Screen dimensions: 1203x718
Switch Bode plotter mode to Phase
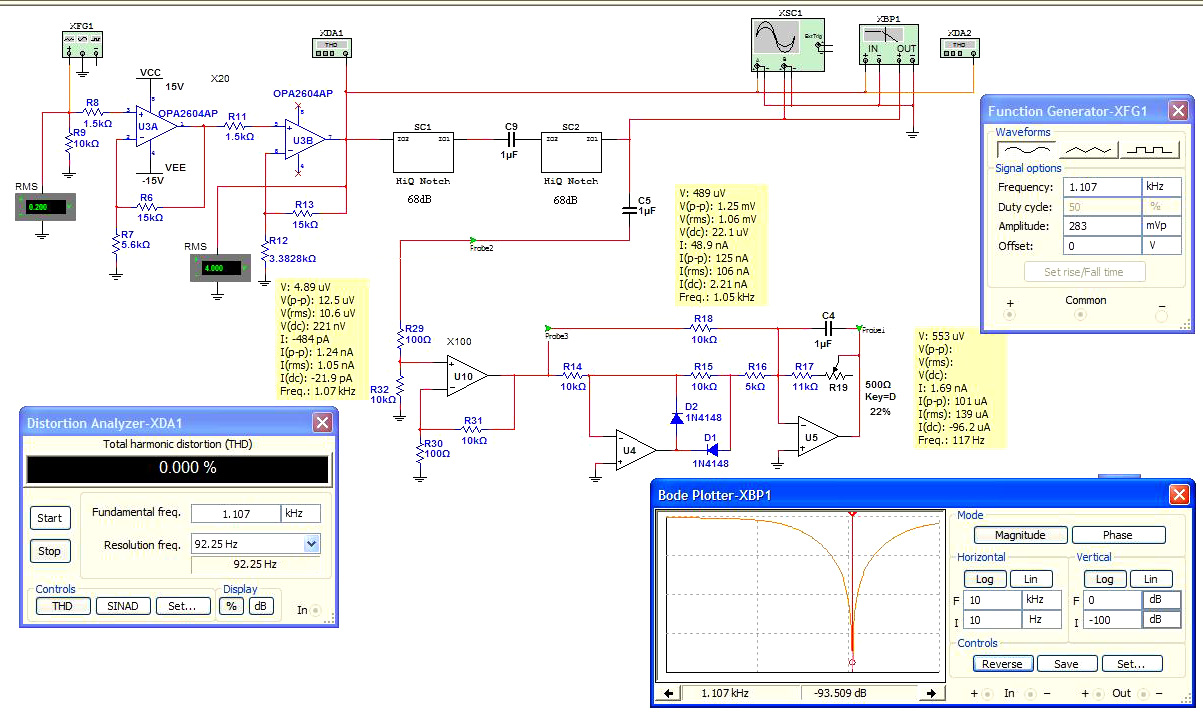(x=1117, y=535)
